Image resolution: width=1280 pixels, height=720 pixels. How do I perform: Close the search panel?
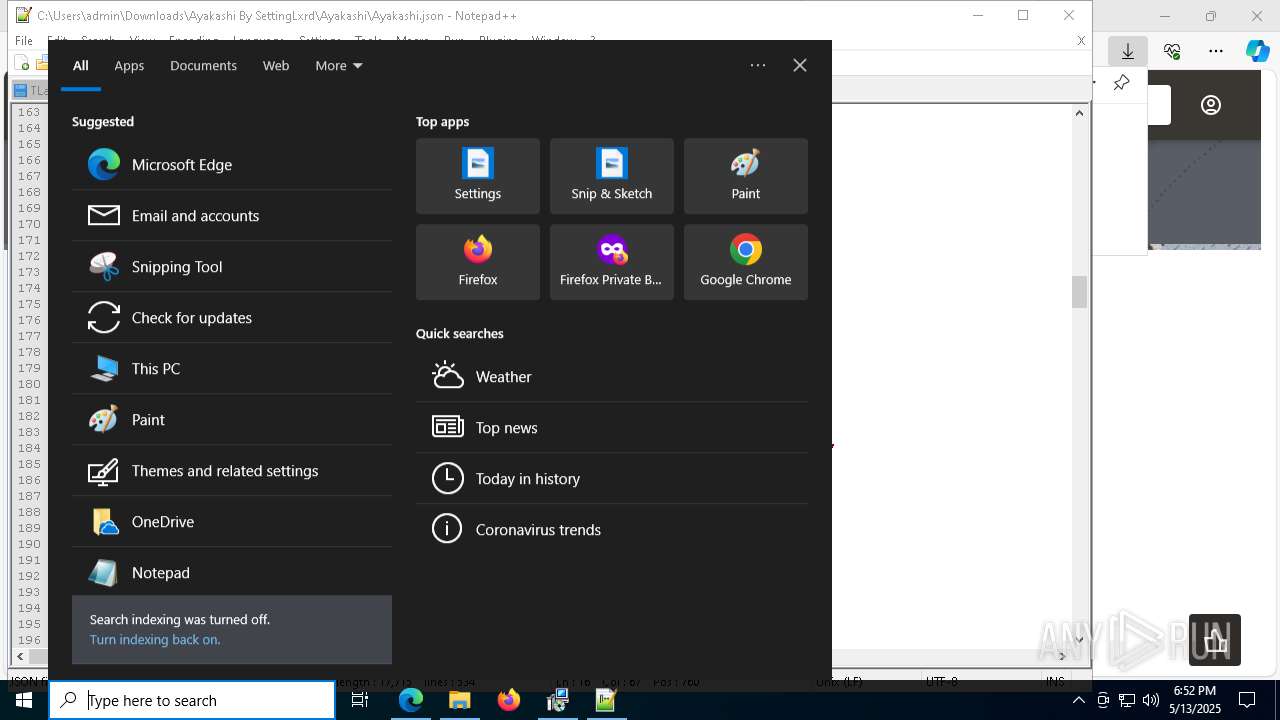coord(800,65)
